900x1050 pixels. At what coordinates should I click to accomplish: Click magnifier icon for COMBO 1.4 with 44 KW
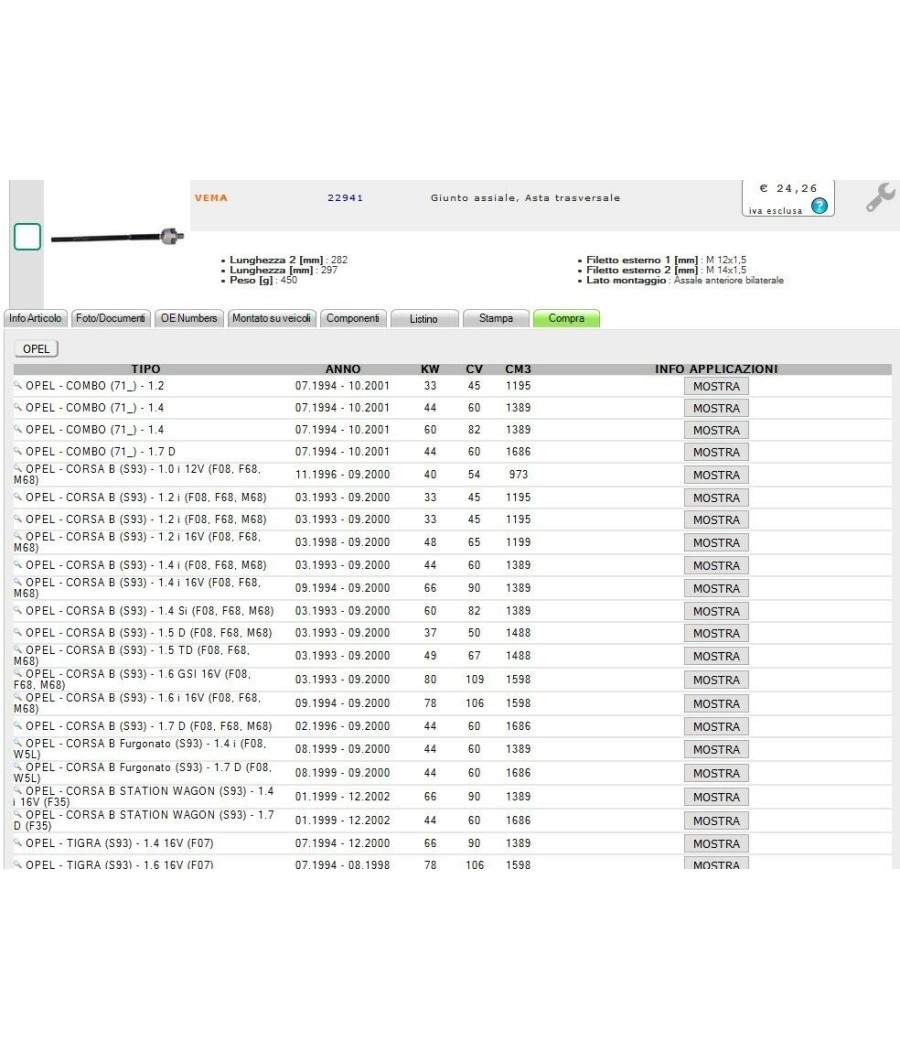(x=18, y=407)
